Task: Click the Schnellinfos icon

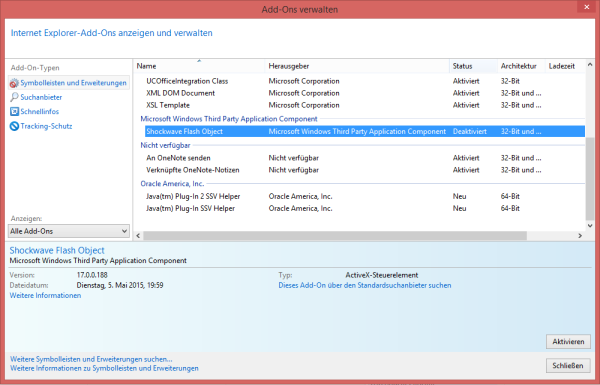Action: point(14,111)
